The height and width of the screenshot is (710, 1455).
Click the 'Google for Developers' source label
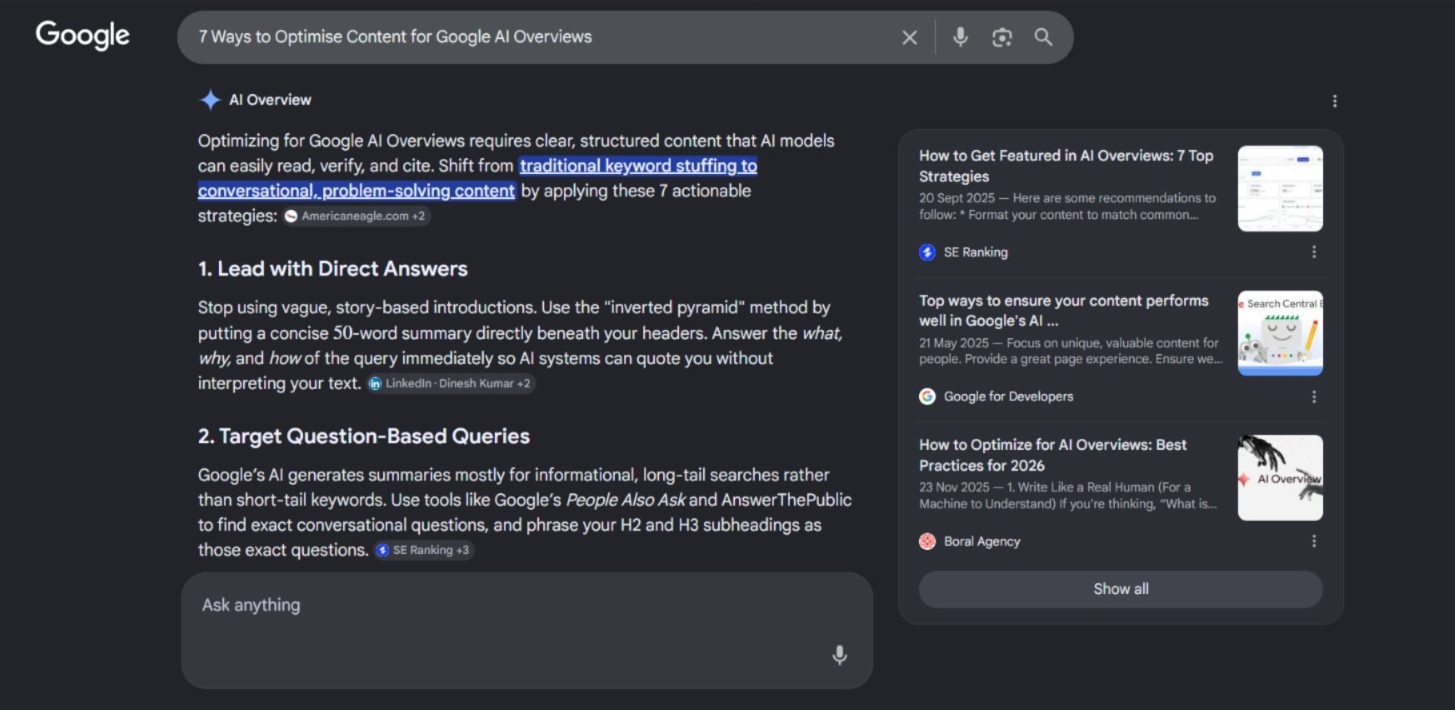(x=1009, y=396)
